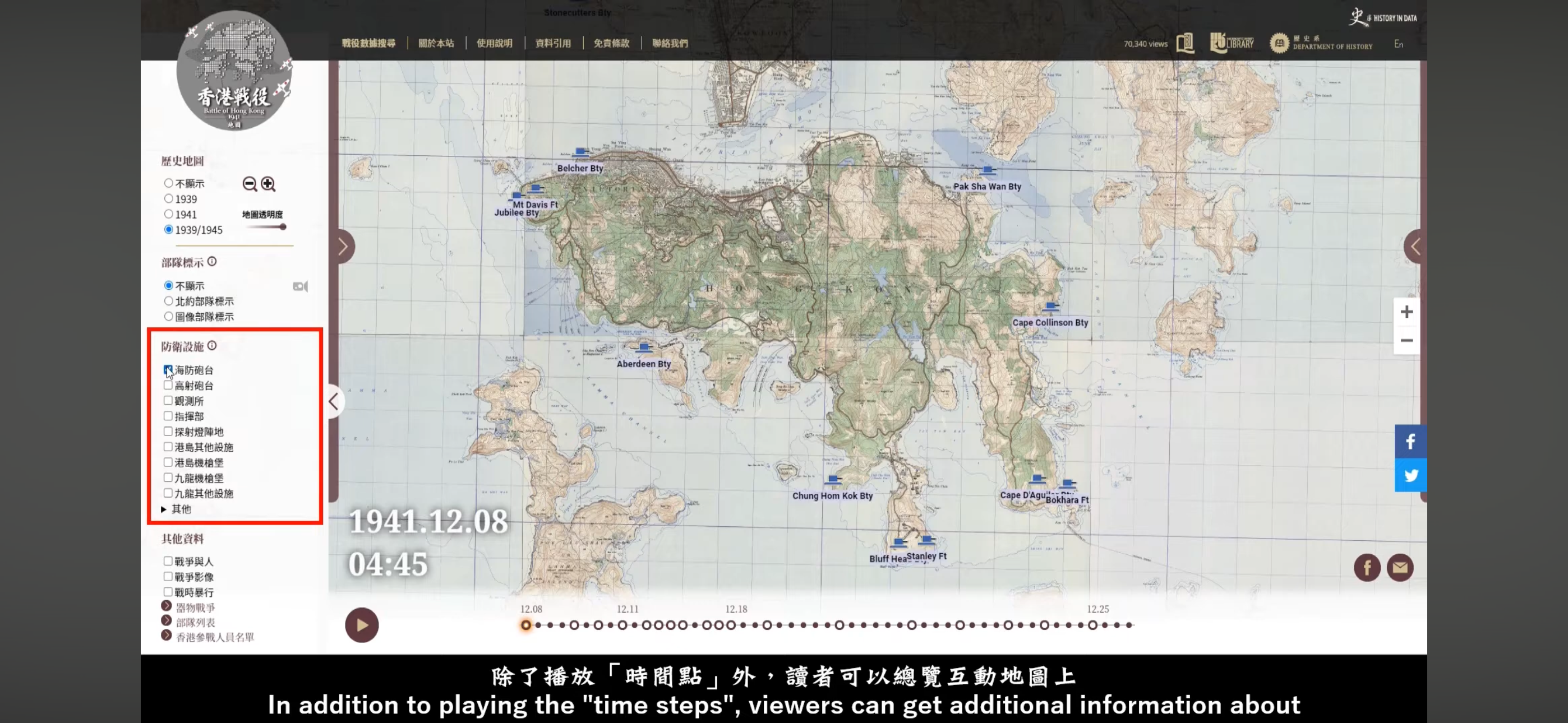1568x723 pixels.
Task: Adjust the 地圖透明度 slider handle
Action: point(283,227)
